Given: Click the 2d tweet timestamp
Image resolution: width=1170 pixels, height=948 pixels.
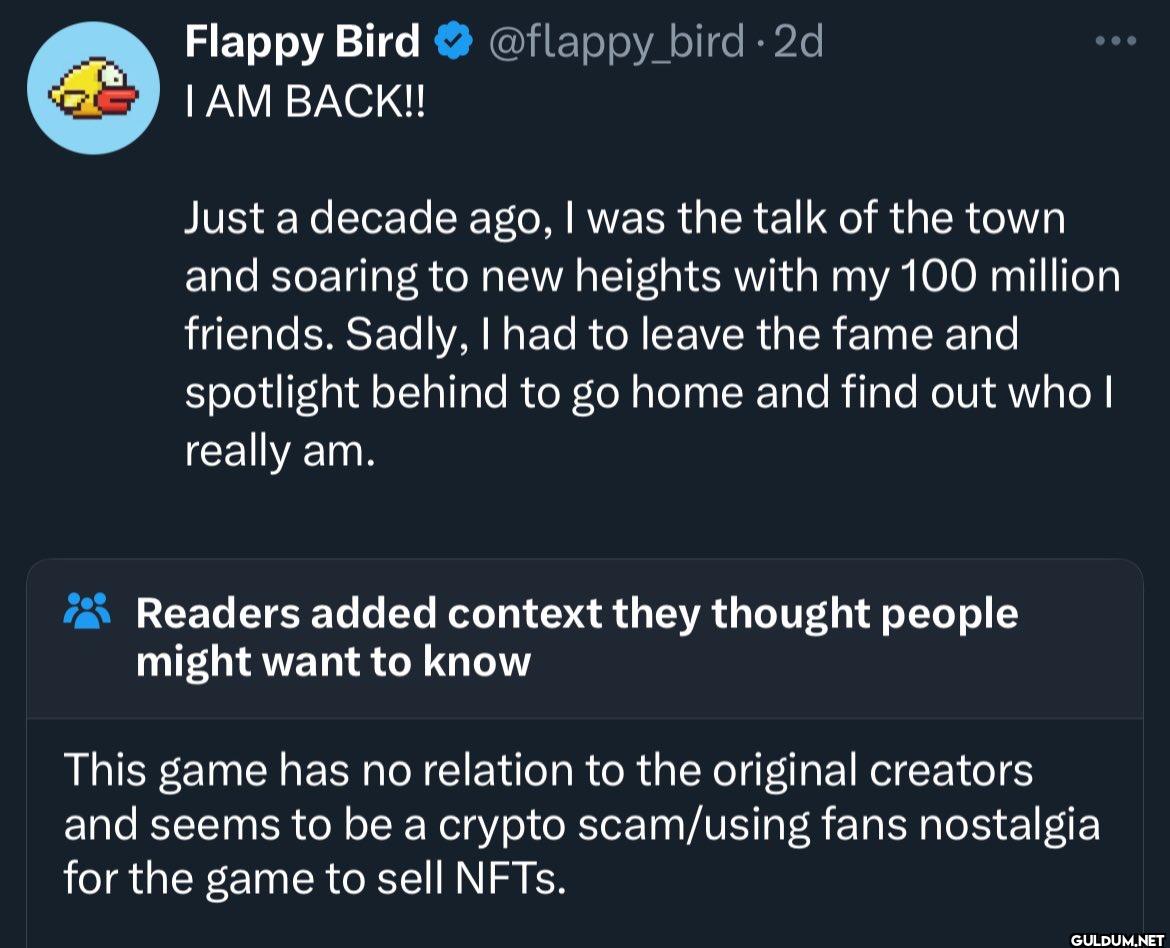Looking at the screenshot, I should coord(798,42).
